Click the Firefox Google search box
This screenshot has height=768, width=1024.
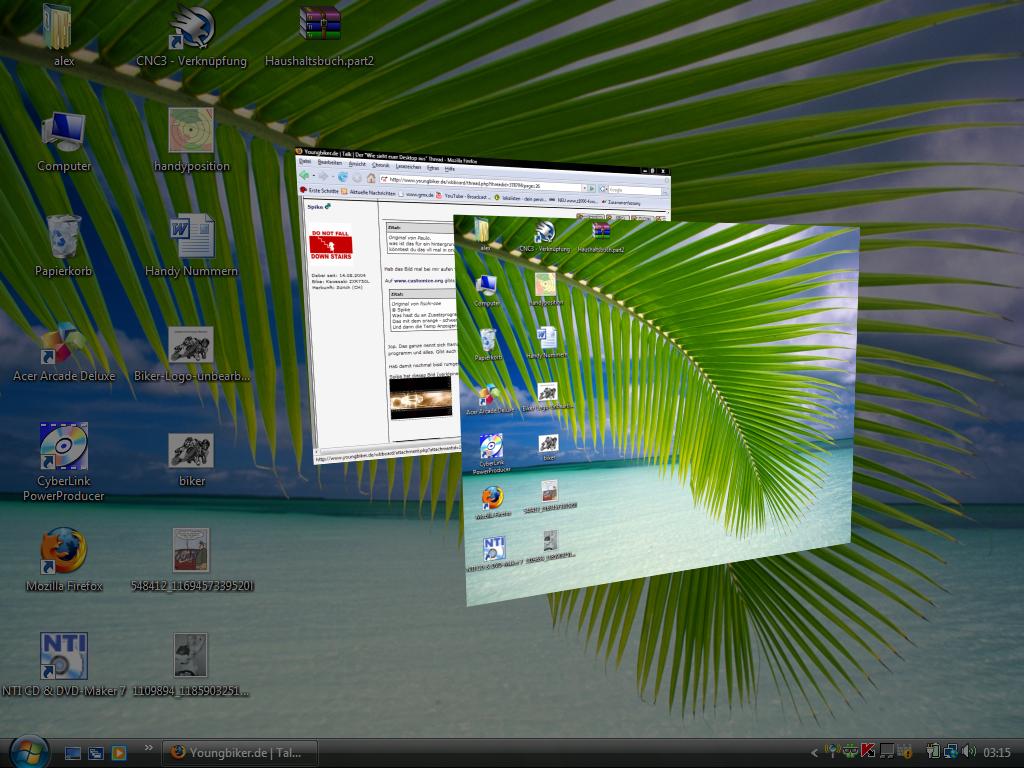633,190
